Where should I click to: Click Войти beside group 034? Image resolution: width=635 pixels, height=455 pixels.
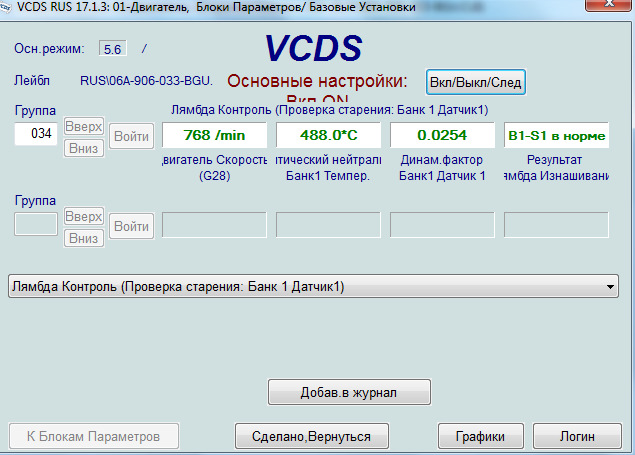click(132, 136)
